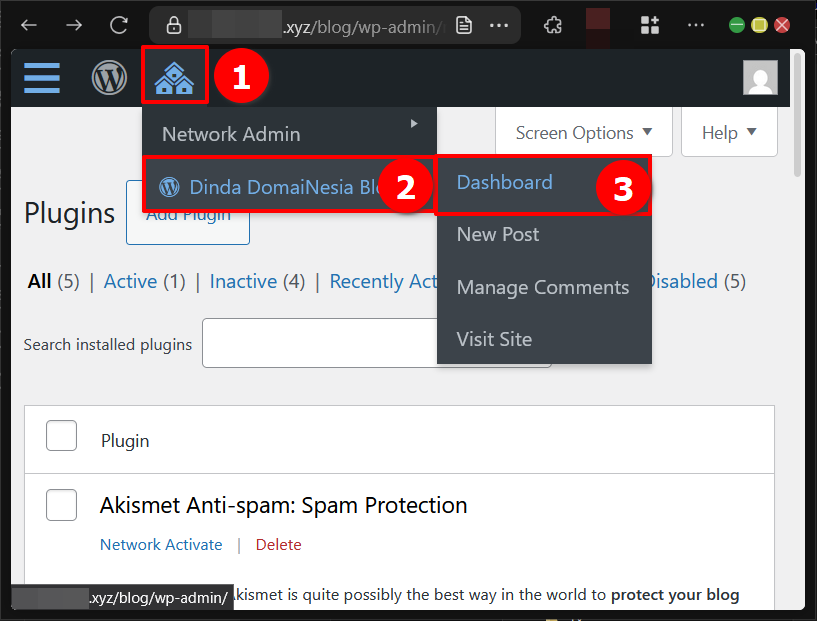Reload the page with refresh icon
This screenshot has height=621, width=817.
tap(119, 25)
